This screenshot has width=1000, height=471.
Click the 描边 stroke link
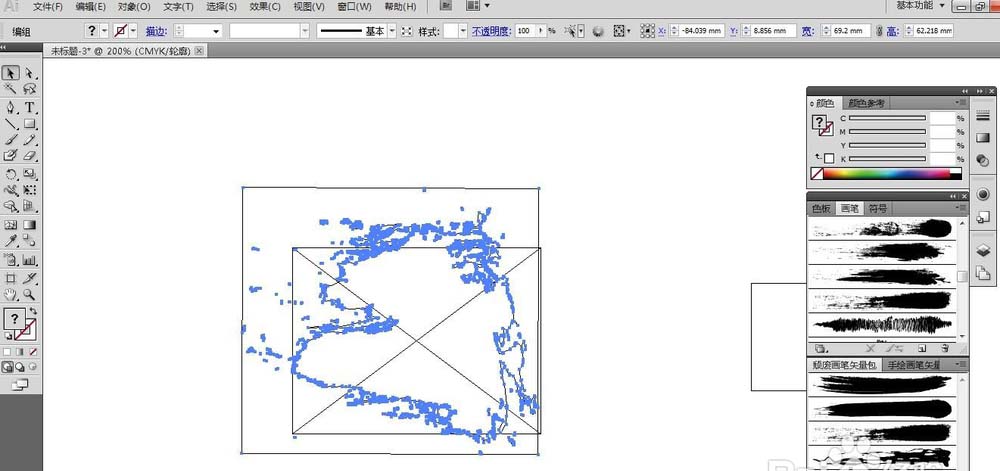(x=156, y=31)
